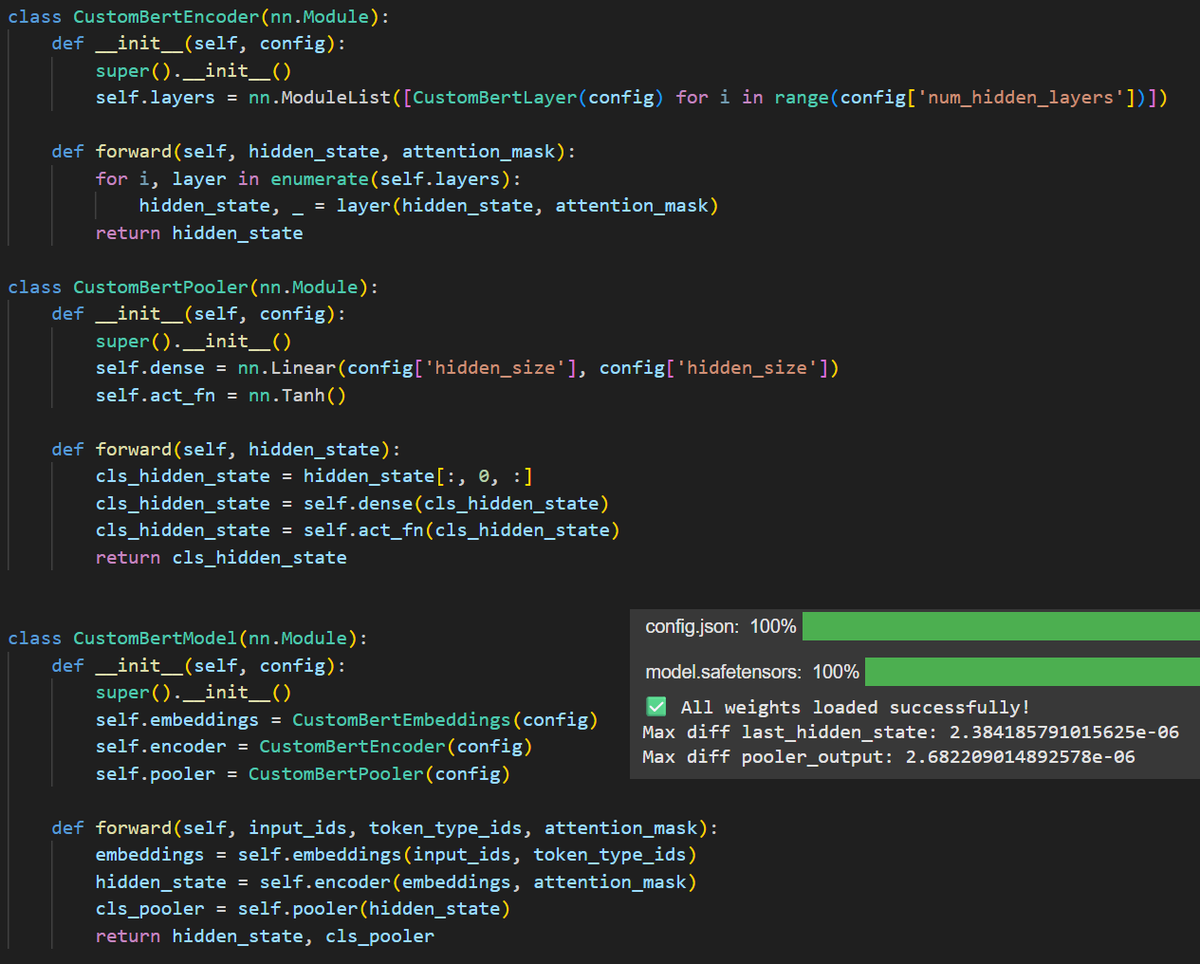Click the line "class CustomBertModel(nn.Module):"
The width and height of the screenshot is (1200, 964).
pyautogui.click(x=188, y=638)
